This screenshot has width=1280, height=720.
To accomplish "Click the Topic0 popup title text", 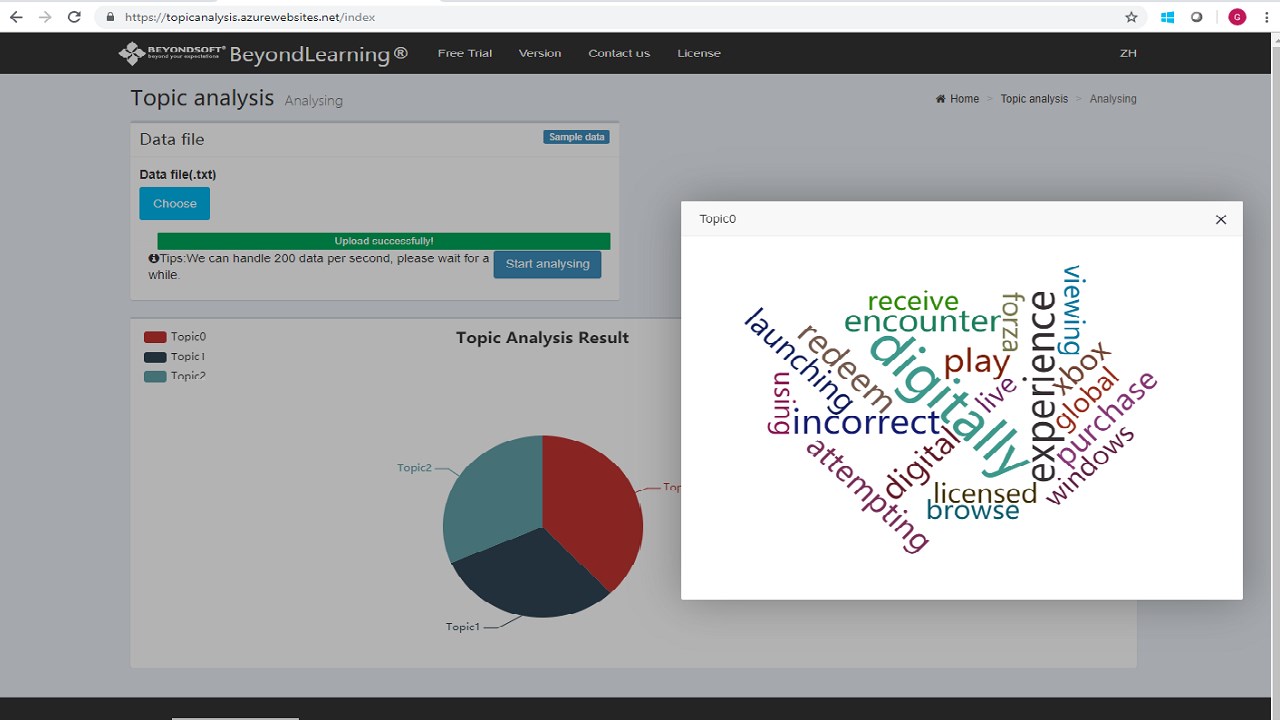I will [x=717, y=219].
